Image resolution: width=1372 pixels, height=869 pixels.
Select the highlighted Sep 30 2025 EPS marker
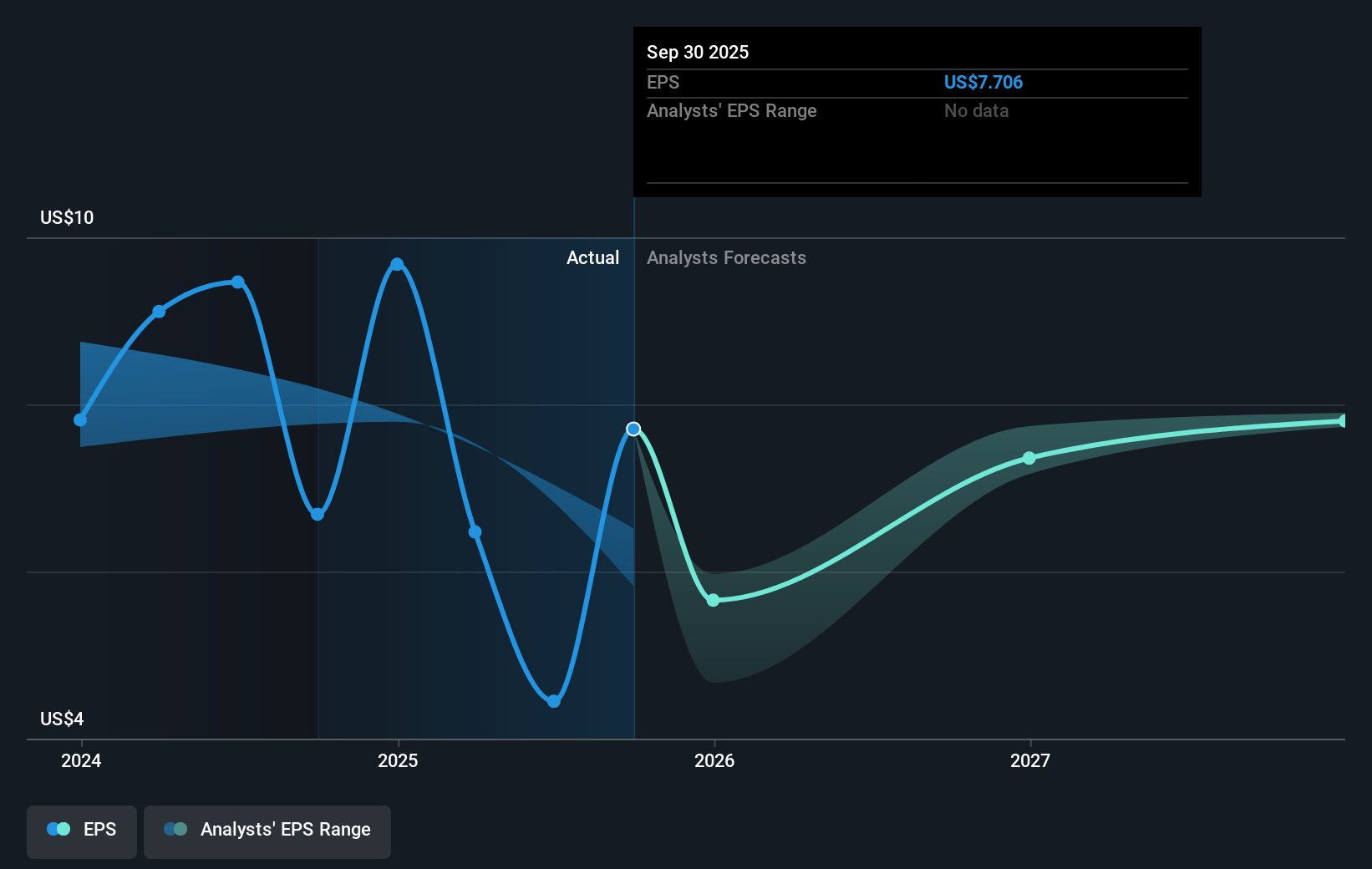point(633,429)
